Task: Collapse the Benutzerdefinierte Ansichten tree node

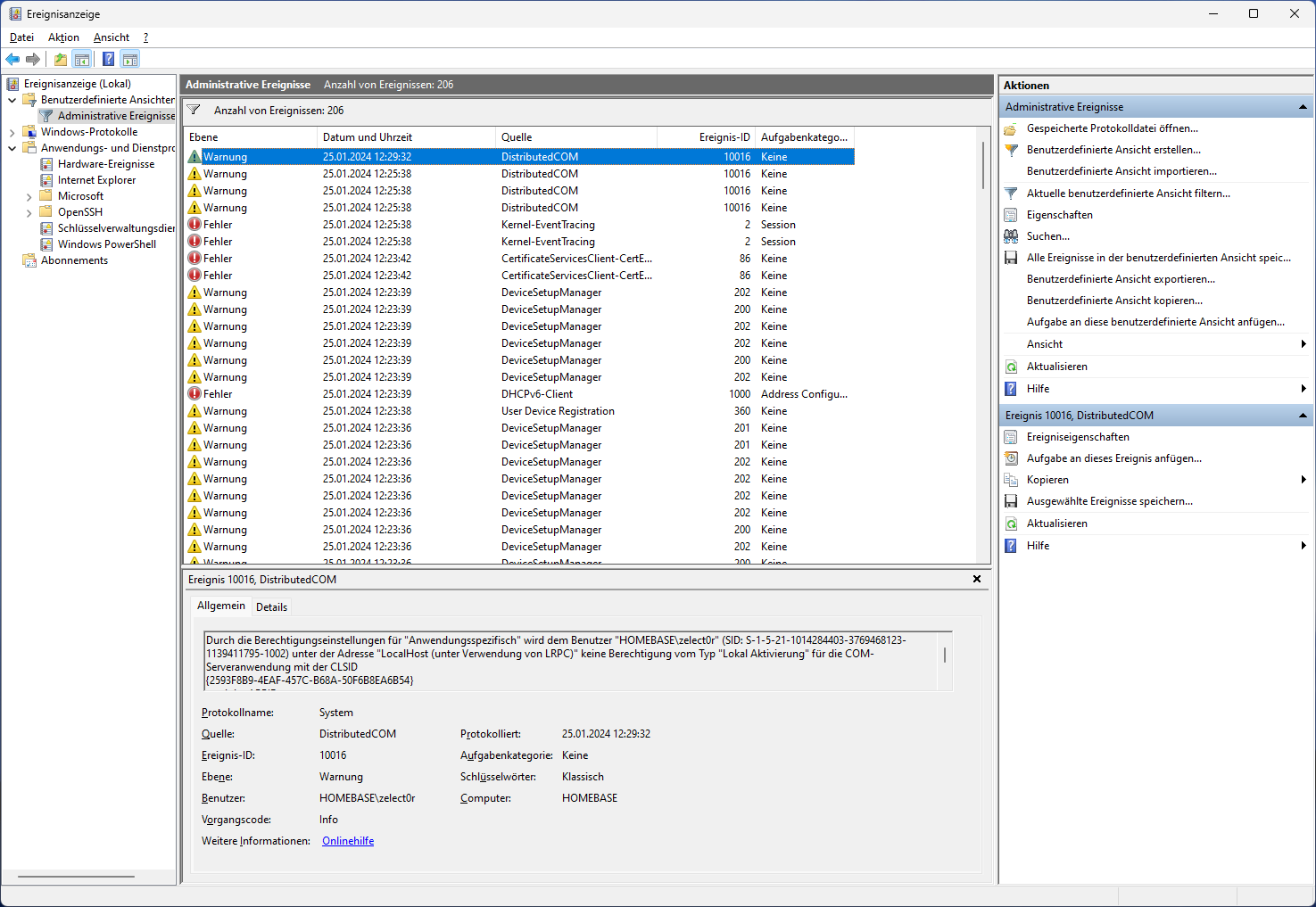Action: pyautogui.click(x=12, y=100)
